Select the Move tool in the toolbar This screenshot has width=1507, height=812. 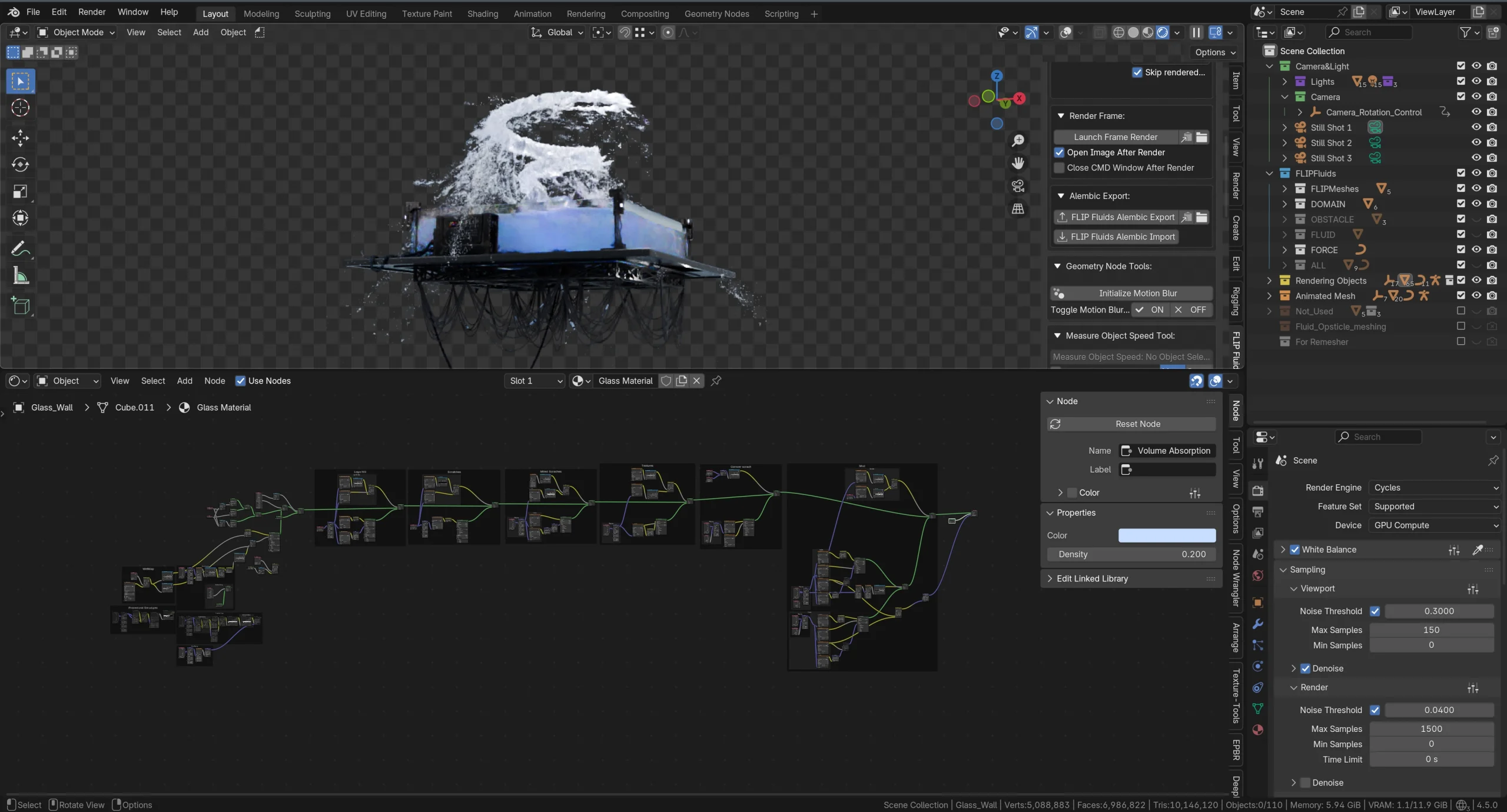[21, 137]
